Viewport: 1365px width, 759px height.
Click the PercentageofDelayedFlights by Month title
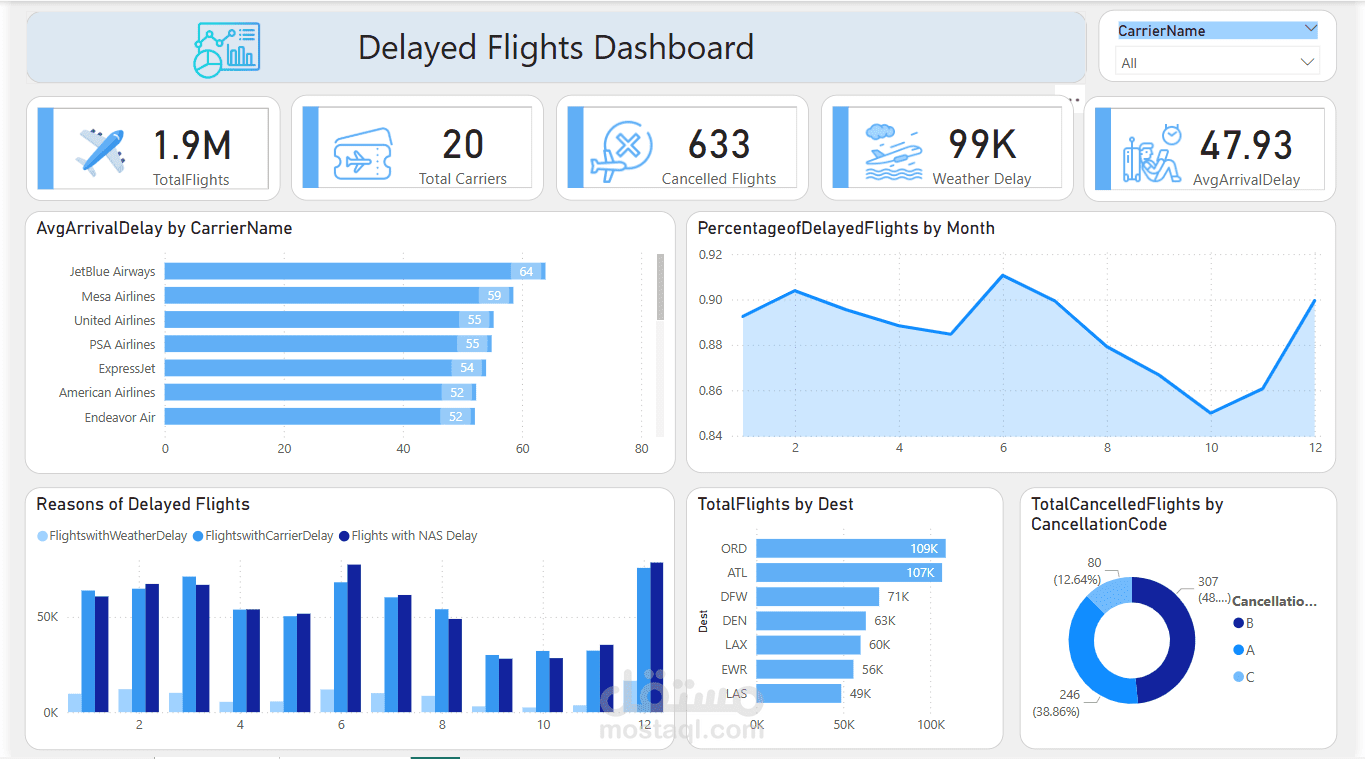pyautogui.click(x=846, y=228)
